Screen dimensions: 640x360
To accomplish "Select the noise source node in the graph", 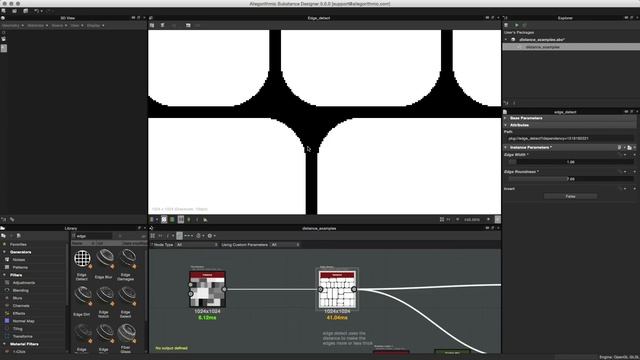I will tap(207, 289).
